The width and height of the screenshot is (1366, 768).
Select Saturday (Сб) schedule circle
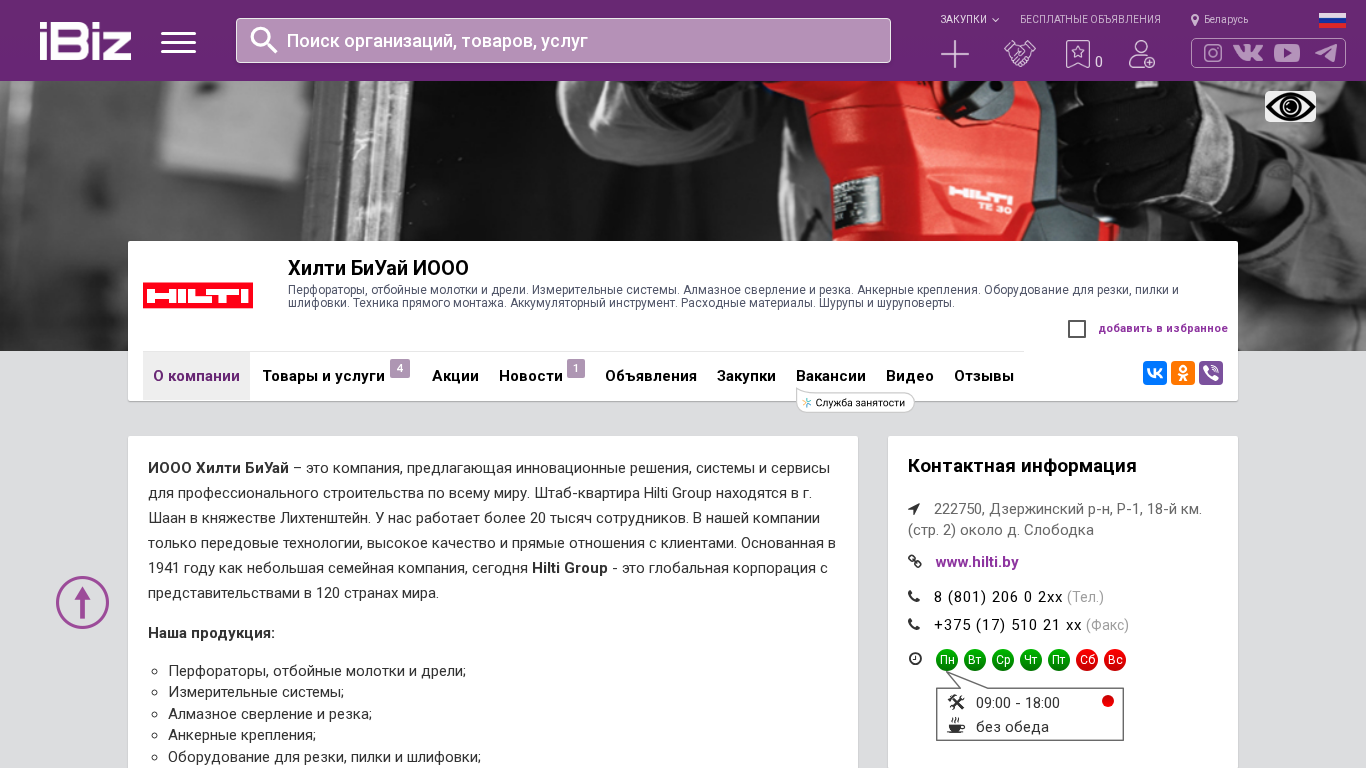tap(1087, 660)
